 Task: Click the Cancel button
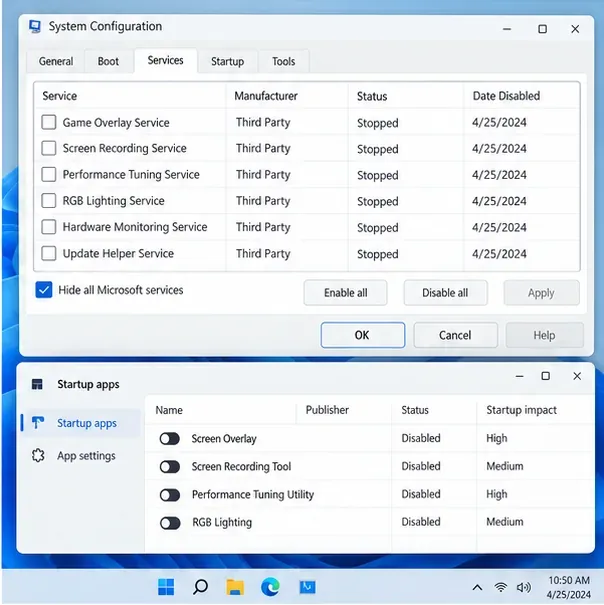click(x=455, y=335)
